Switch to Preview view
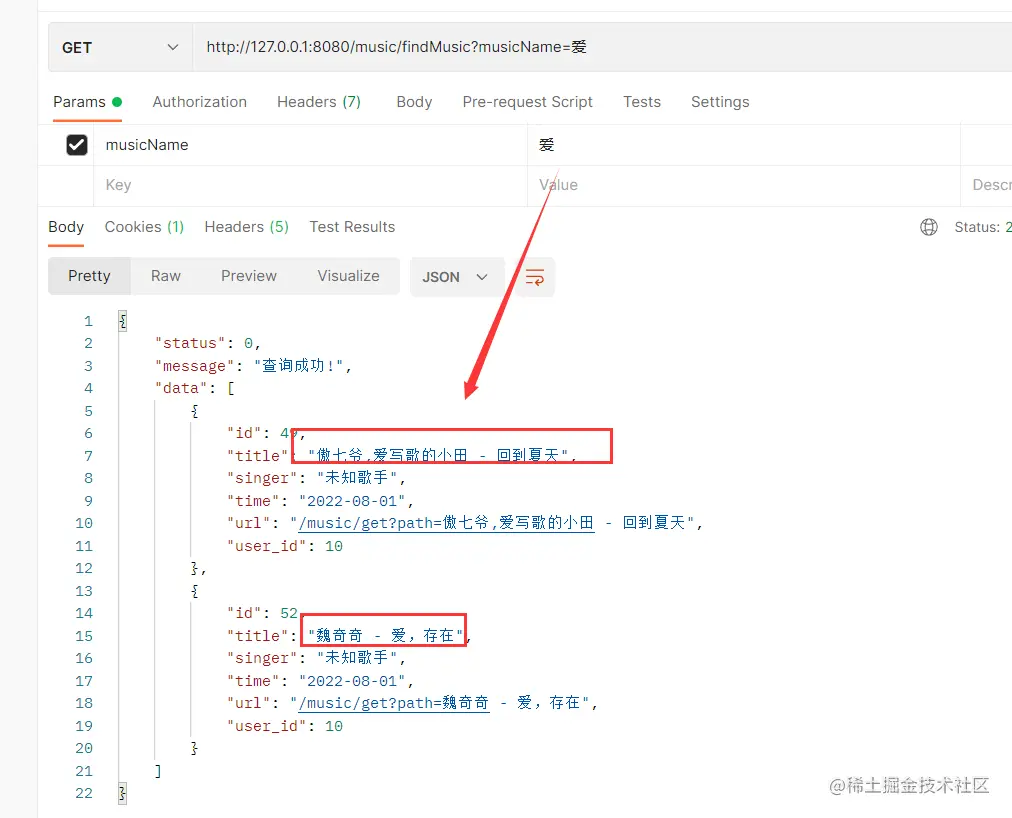The image size is (1012, 818). point(248,276)
